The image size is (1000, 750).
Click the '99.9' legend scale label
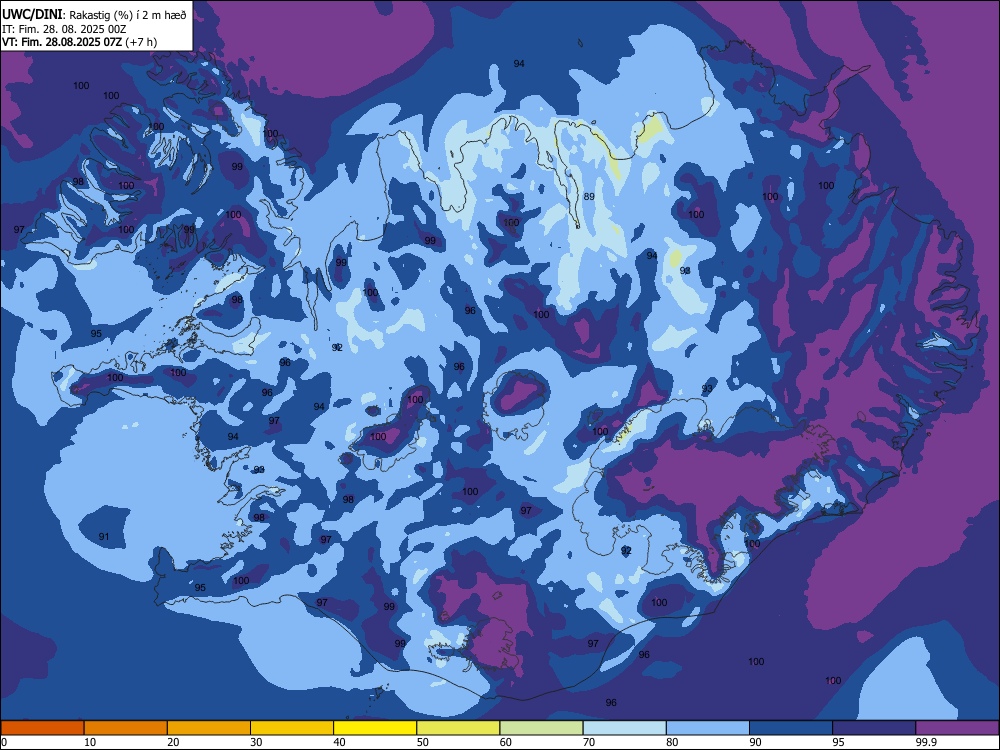[926, 742]
